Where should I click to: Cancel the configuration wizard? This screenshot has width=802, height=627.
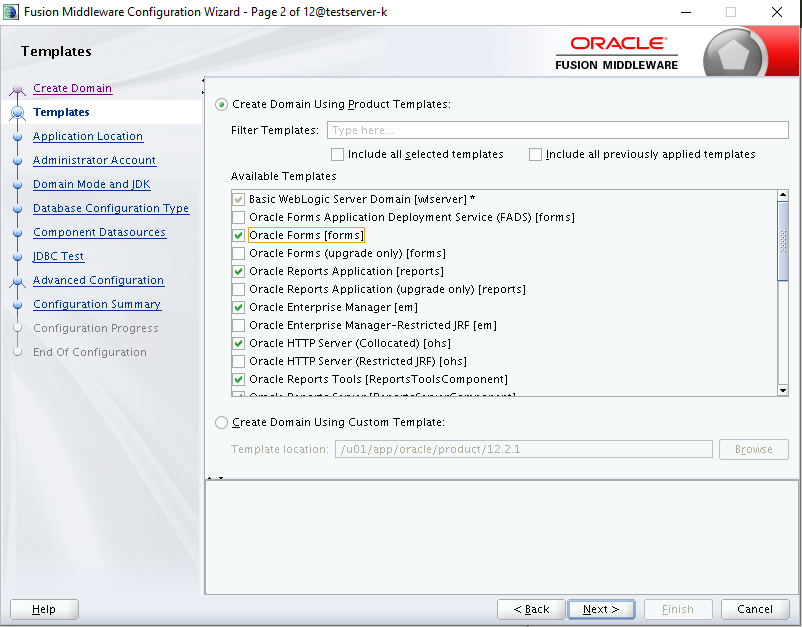[755, 610]
